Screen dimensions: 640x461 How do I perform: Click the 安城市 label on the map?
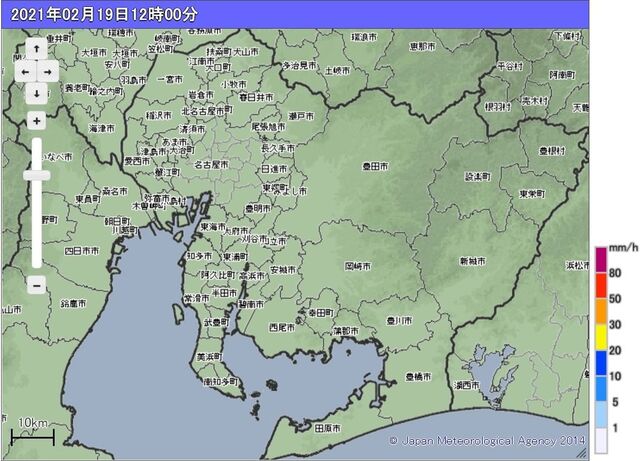coord(283,270)
